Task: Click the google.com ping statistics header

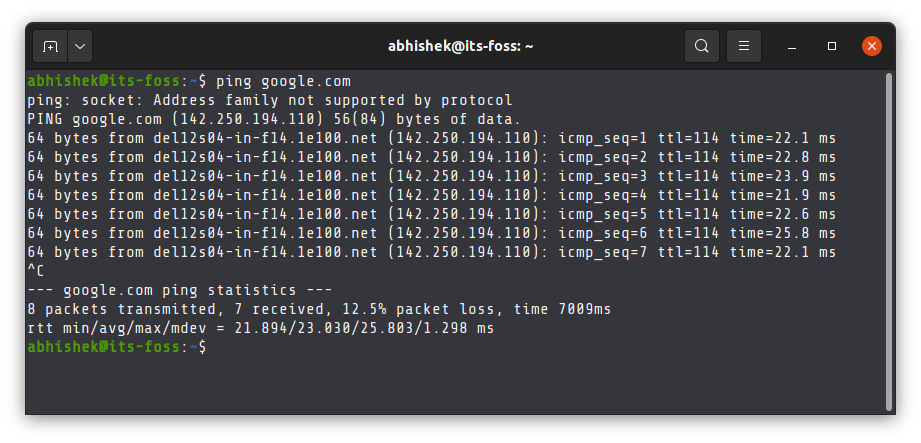Action: (180, 290)
